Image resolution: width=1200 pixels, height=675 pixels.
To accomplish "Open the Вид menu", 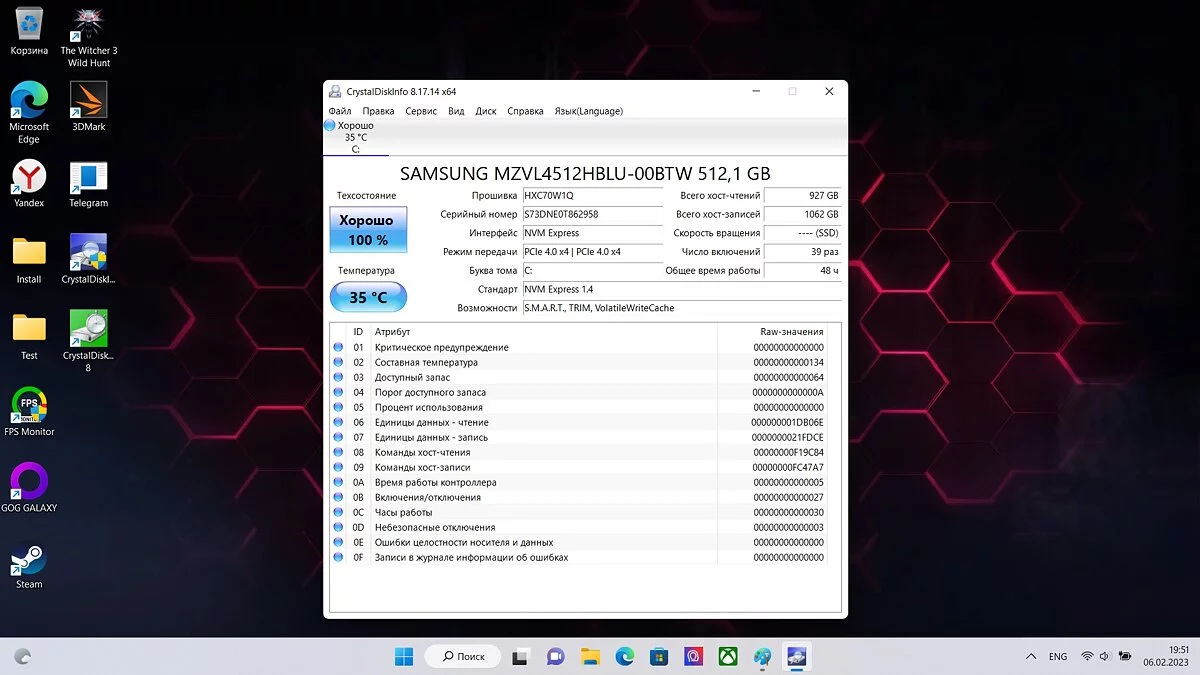I will tap(456, 111).
